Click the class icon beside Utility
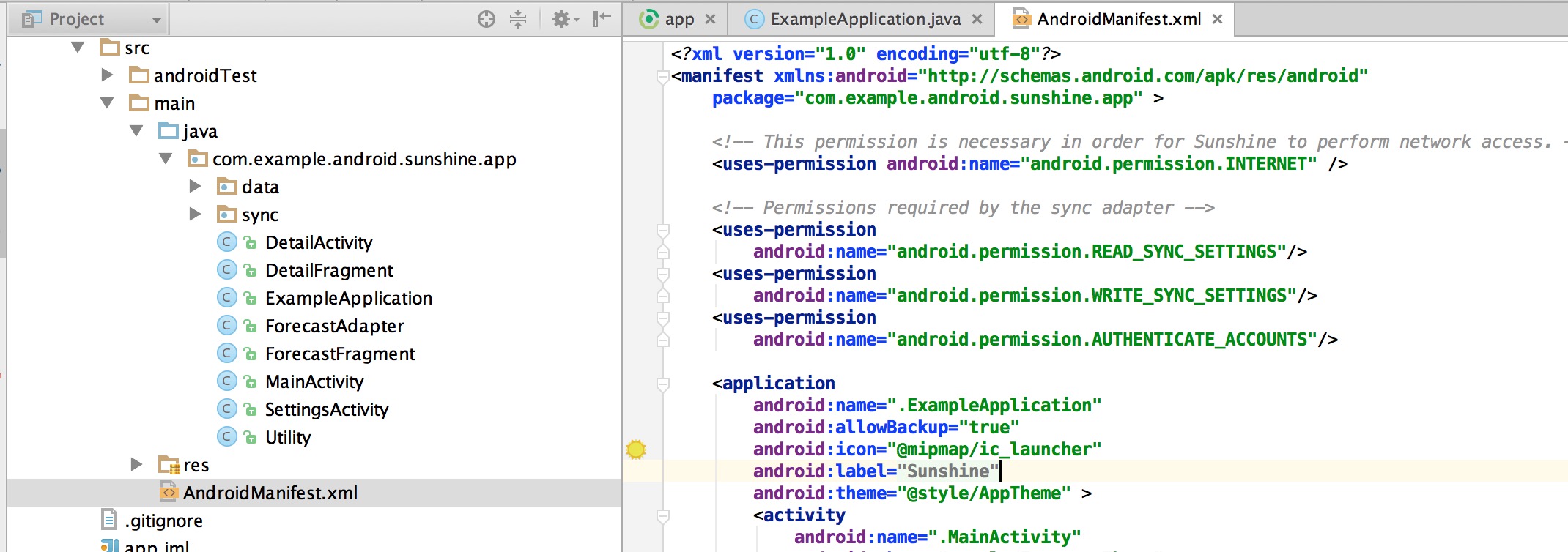Viewport: 1568px width, 552px height. point(227,436)
